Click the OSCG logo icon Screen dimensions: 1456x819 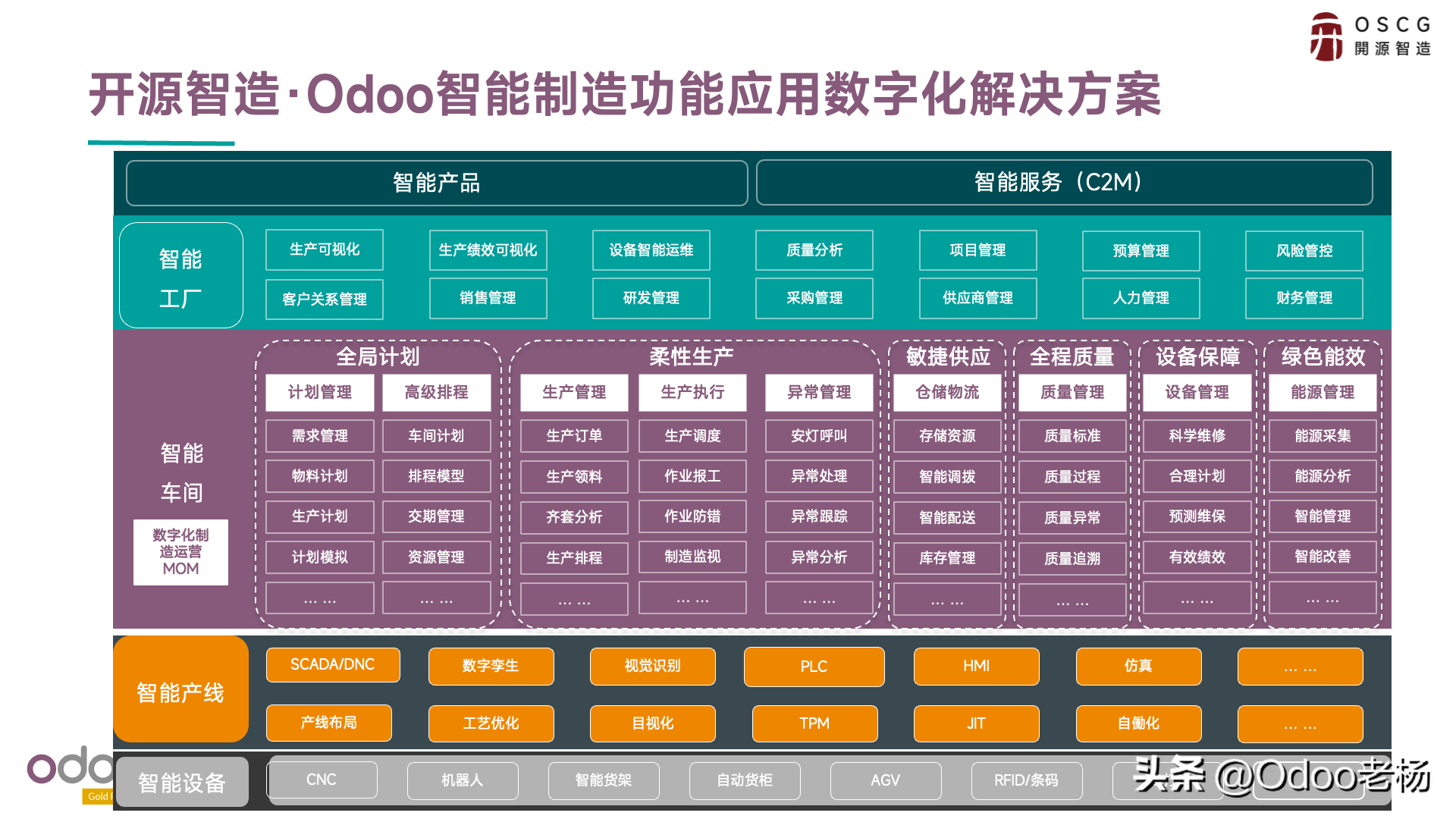tap(1326, 36)
